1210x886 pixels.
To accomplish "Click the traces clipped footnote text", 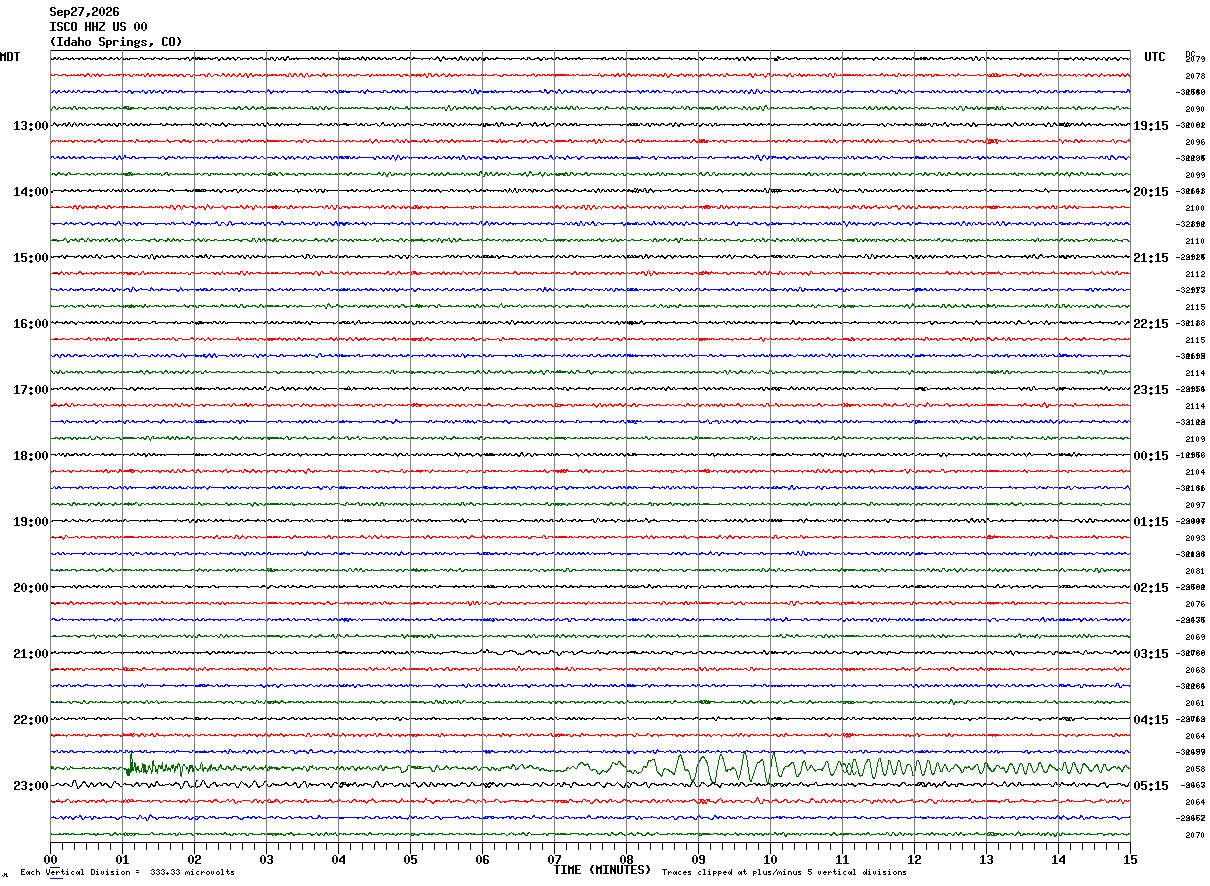I will click(x=784, y=872).
